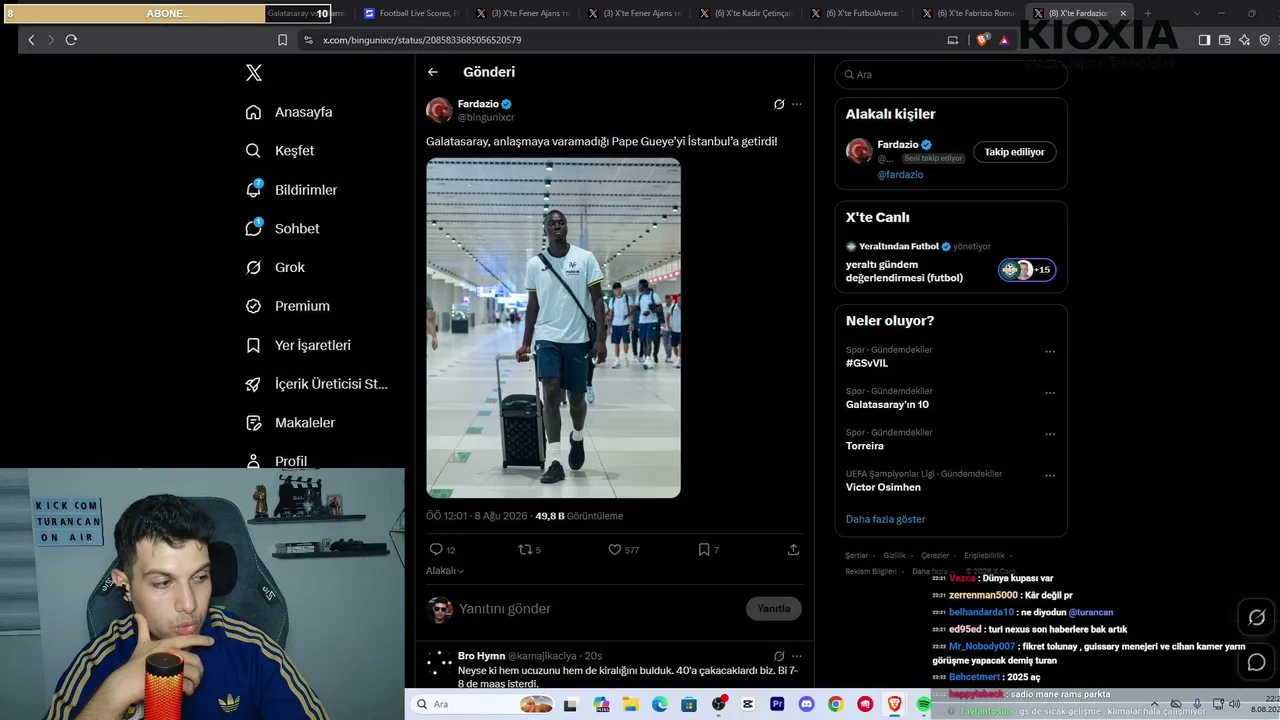Viewport: 1280px width, 720px height.
Task: Open Premiere Pro from the taskbar
Action: click(777, 705)
